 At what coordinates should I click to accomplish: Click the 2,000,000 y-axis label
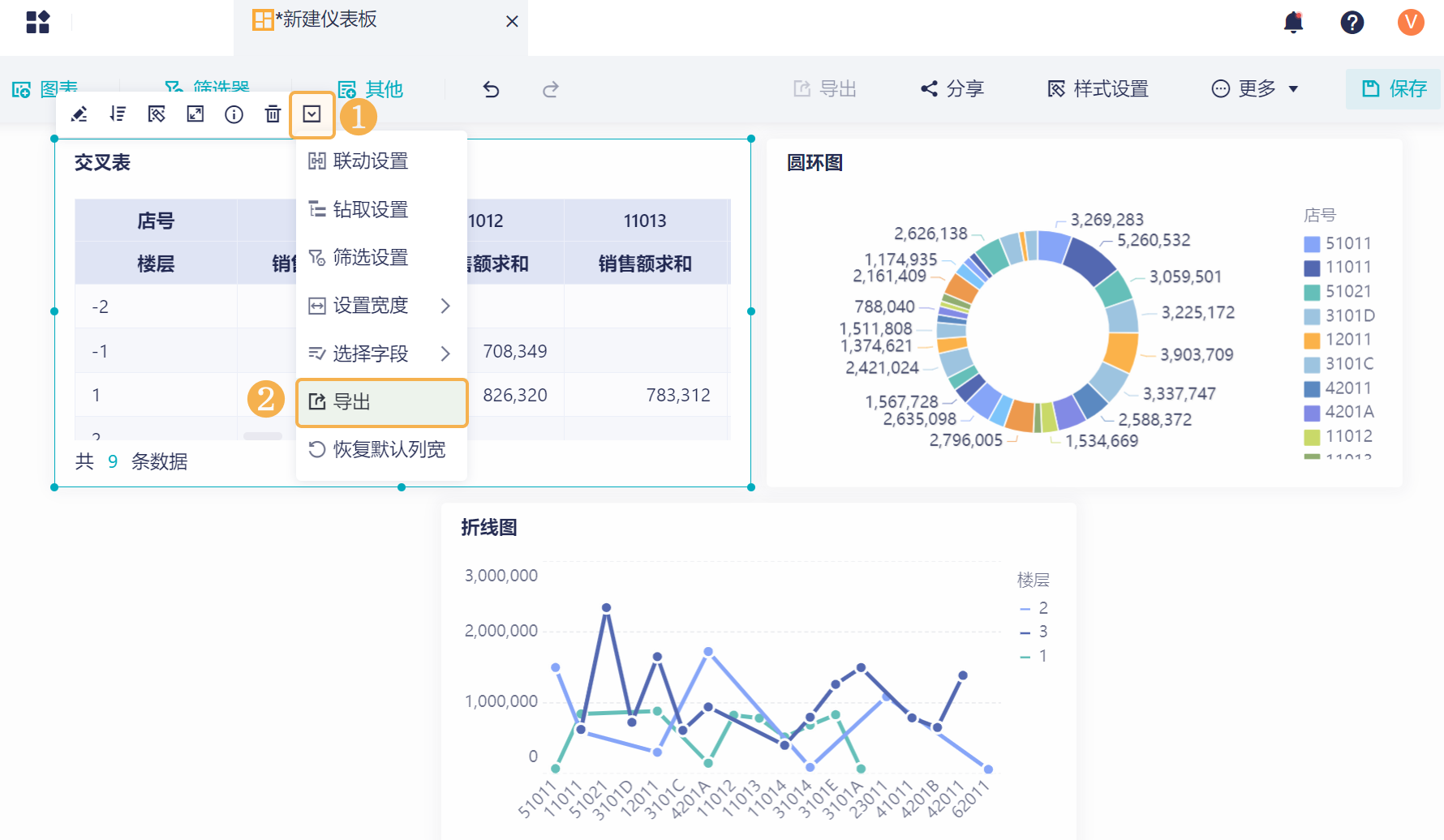click(501, 631)
